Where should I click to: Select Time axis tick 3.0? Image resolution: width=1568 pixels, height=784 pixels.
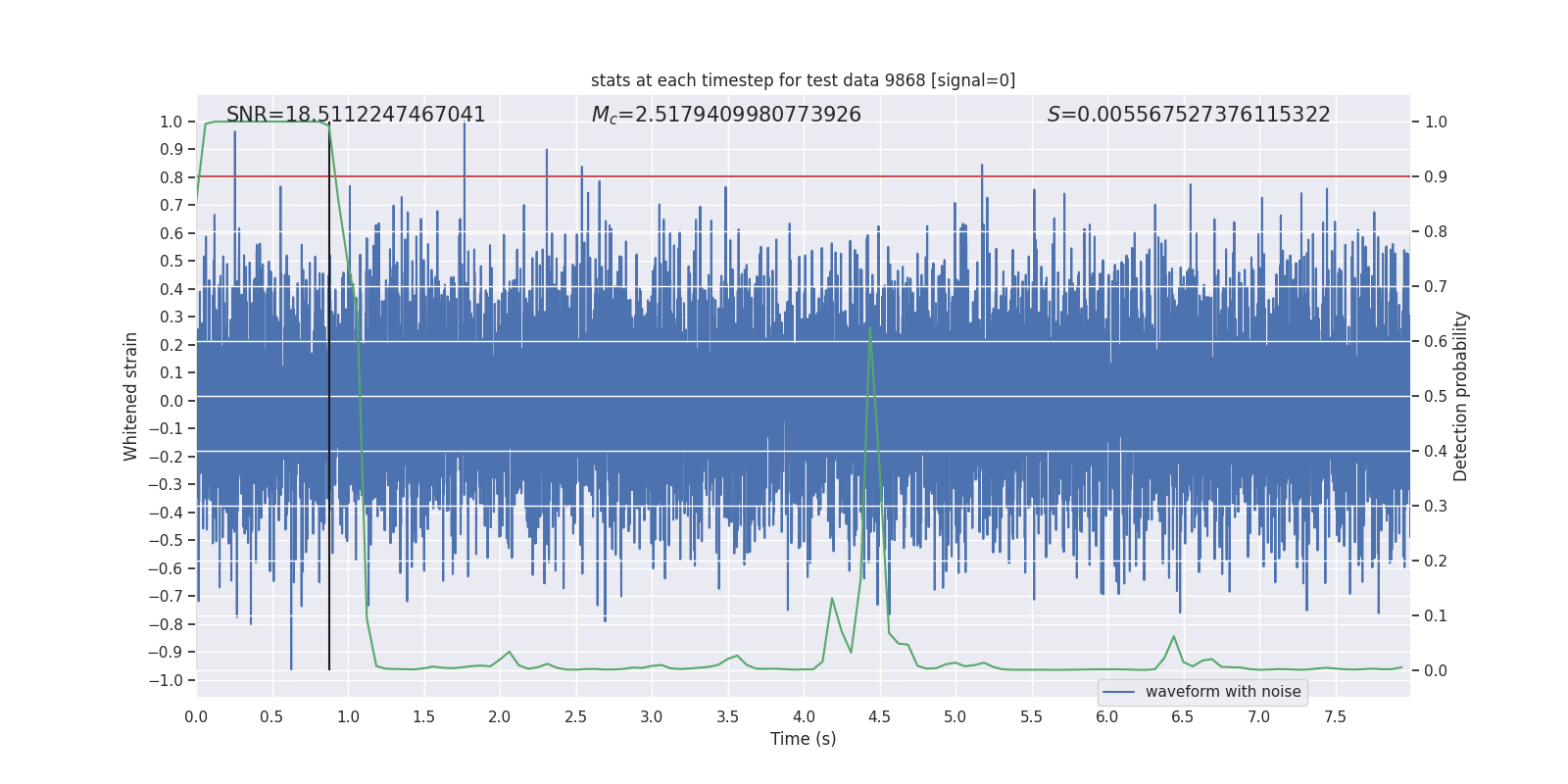(x=652, y=717)
